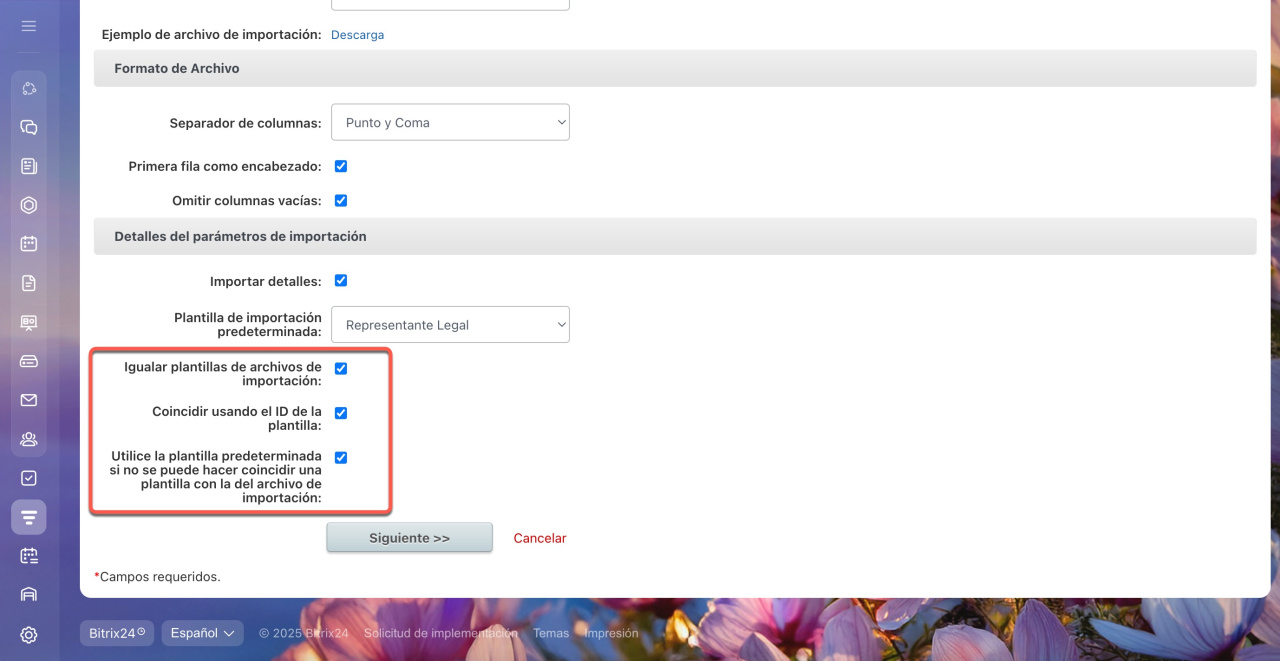The width and height of the screenshot is (1280, 661).
Task: Click 'Impresión' footer link
Action: (x=611, y=633)
